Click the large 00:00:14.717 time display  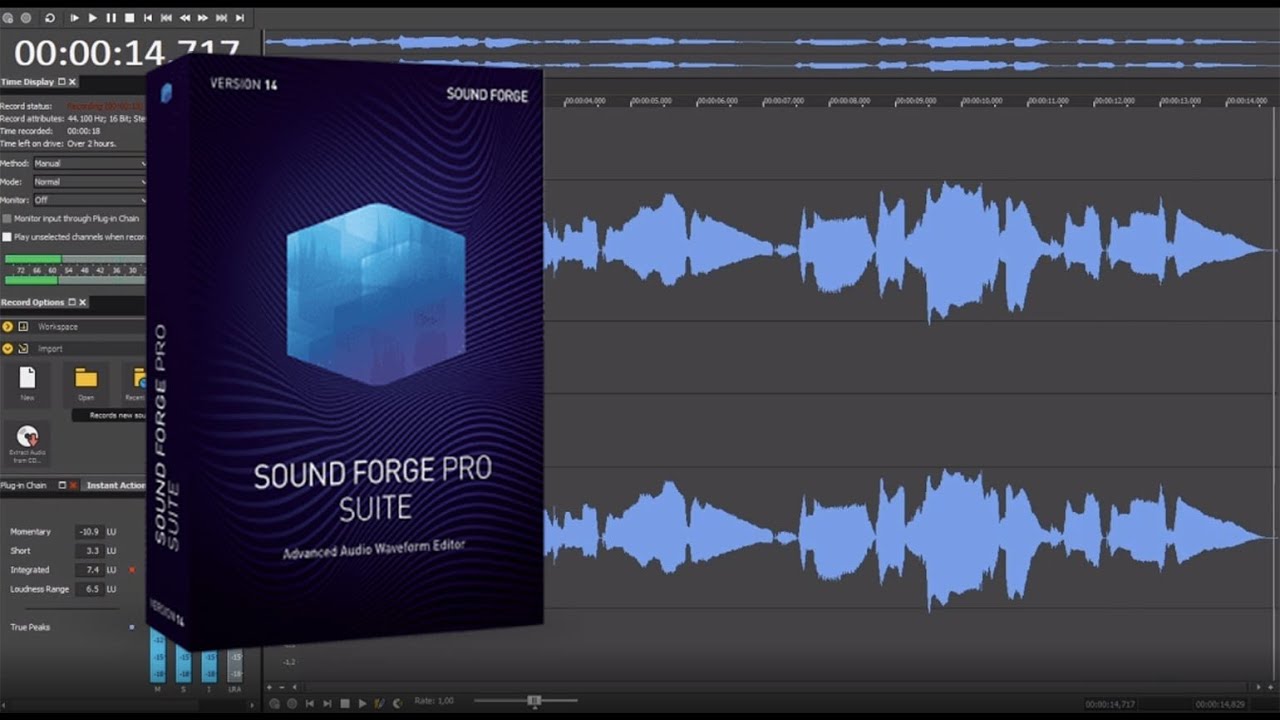pyautogui.click(x=127, y=52)
